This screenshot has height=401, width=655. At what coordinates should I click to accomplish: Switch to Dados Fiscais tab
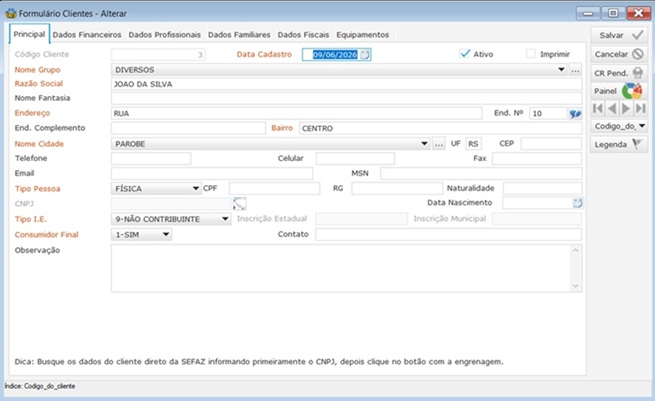pyautogui.click(x=303, y=35)
